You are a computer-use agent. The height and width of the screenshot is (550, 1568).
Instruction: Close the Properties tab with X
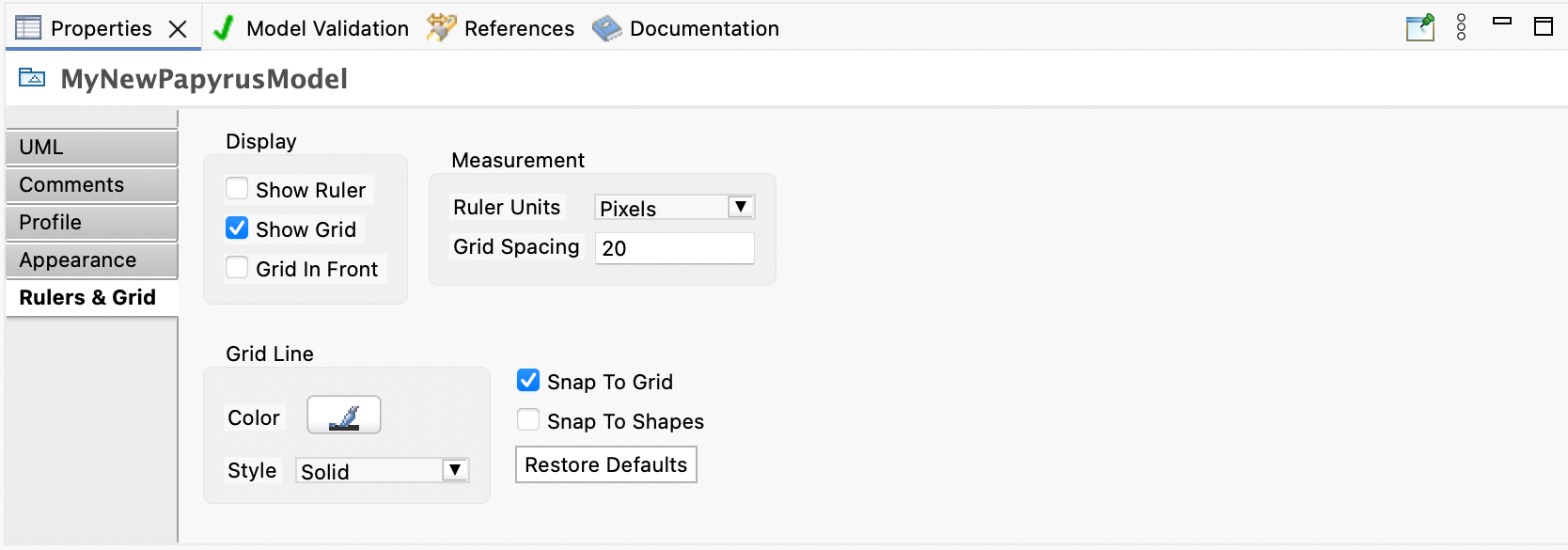pyautogui.click(x=178, y=29)
